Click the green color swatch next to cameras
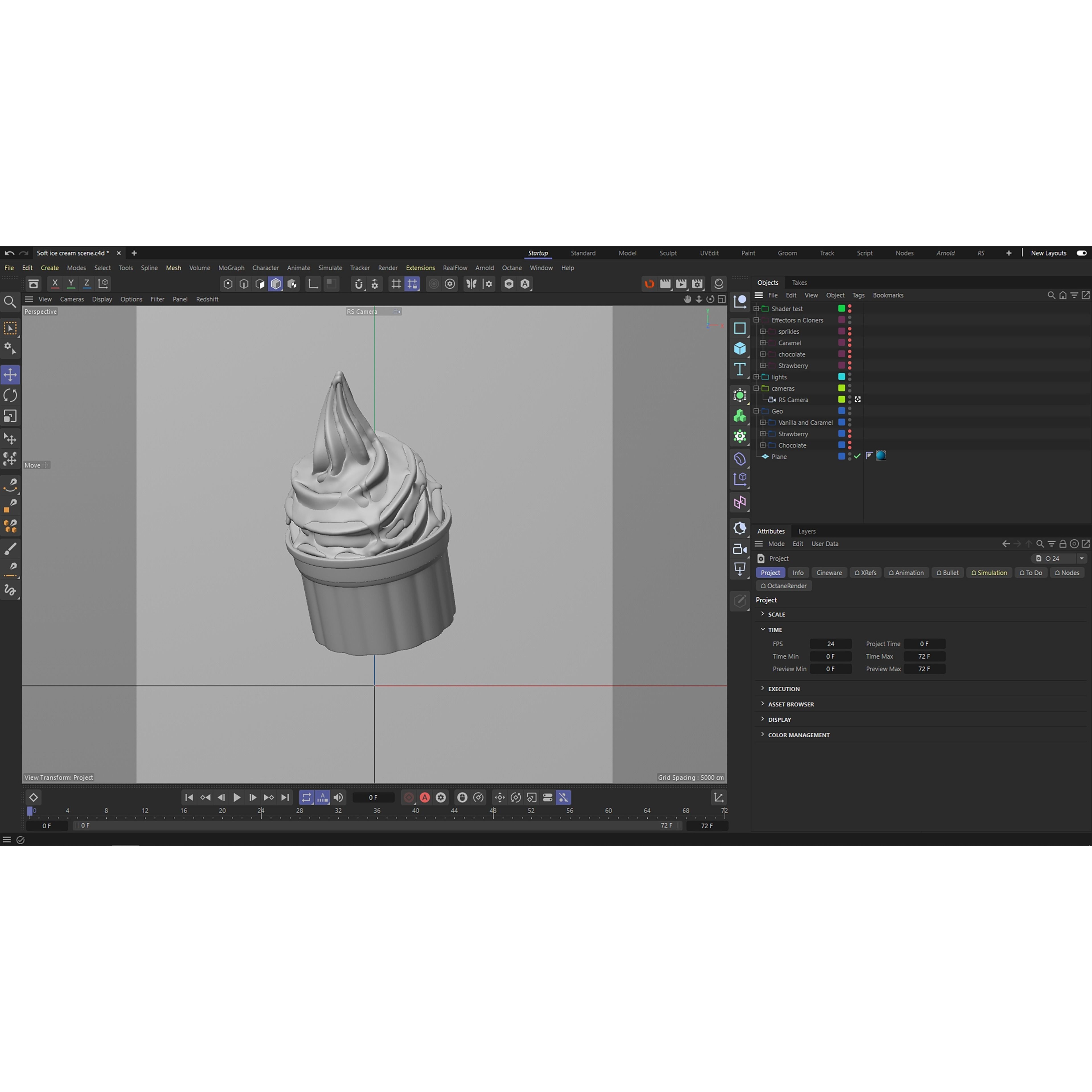This screenshot has height=1092, width=1092. pos(841,388)
